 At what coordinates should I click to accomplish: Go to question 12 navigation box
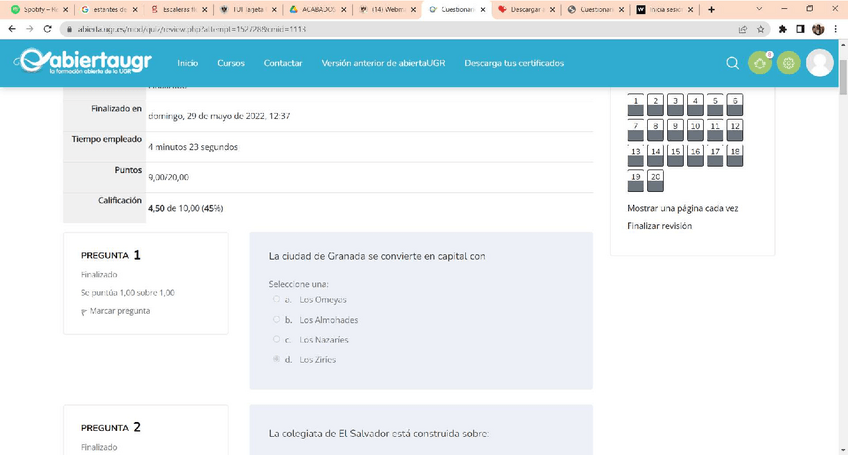pos(735,130)
